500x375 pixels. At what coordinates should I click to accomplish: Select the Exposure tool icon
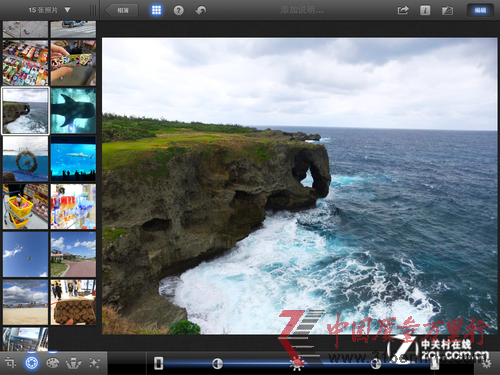pos(32,363)
